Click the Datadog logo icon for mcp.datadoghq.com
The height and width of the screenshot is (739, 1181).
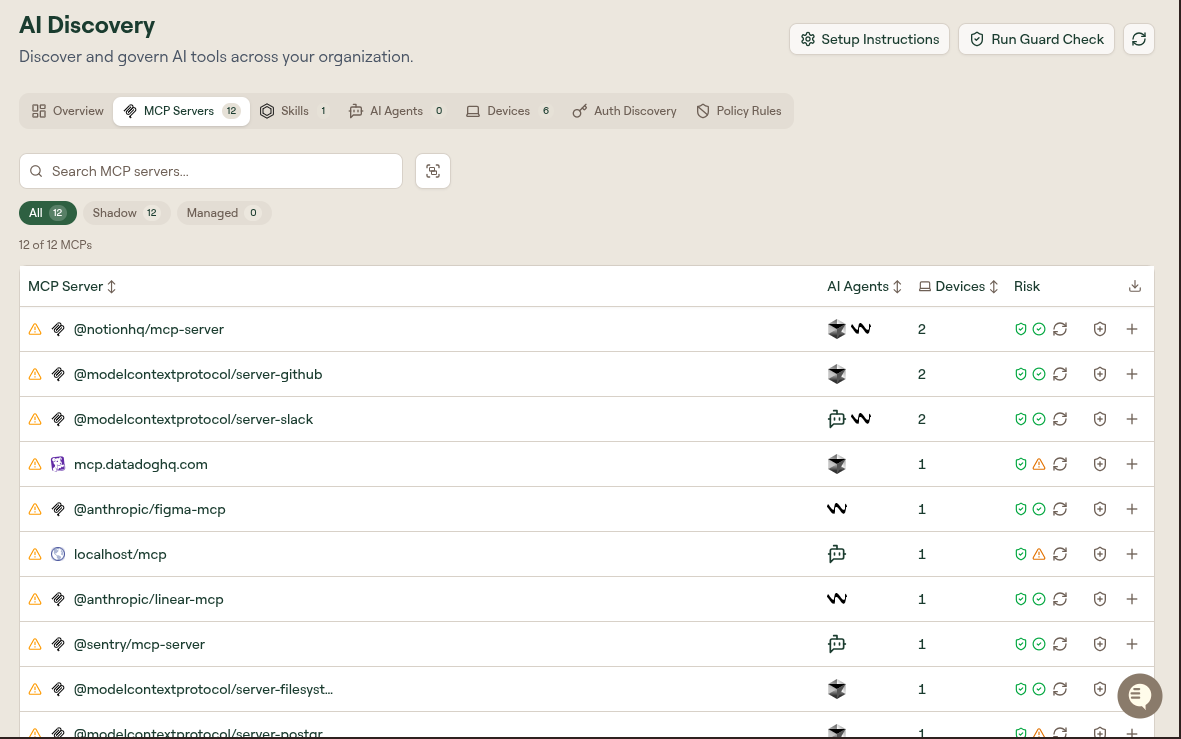point(58,464)
